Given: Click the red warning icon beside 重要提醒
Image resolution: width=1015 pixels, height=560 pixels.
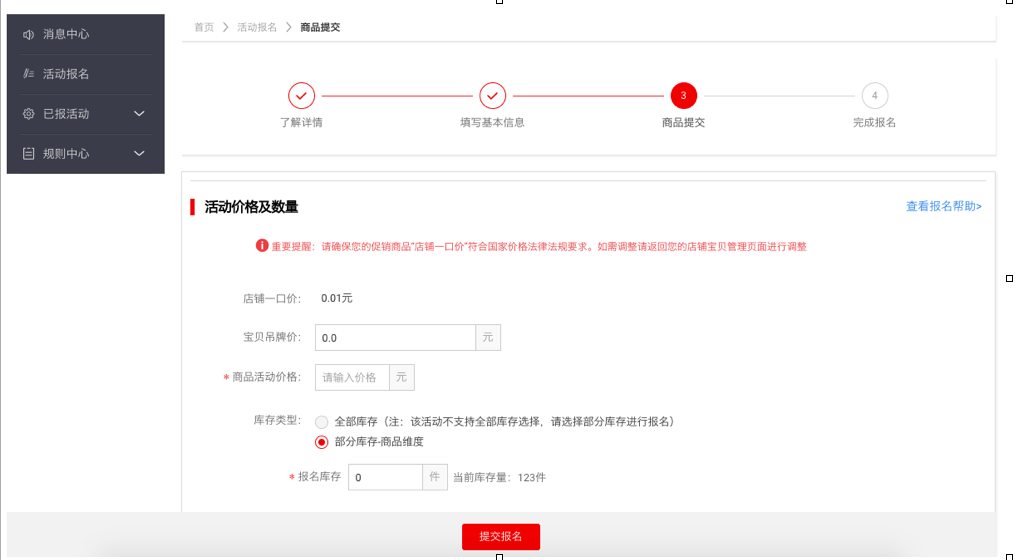Looking at the screenshot, I should pos(262,245).
